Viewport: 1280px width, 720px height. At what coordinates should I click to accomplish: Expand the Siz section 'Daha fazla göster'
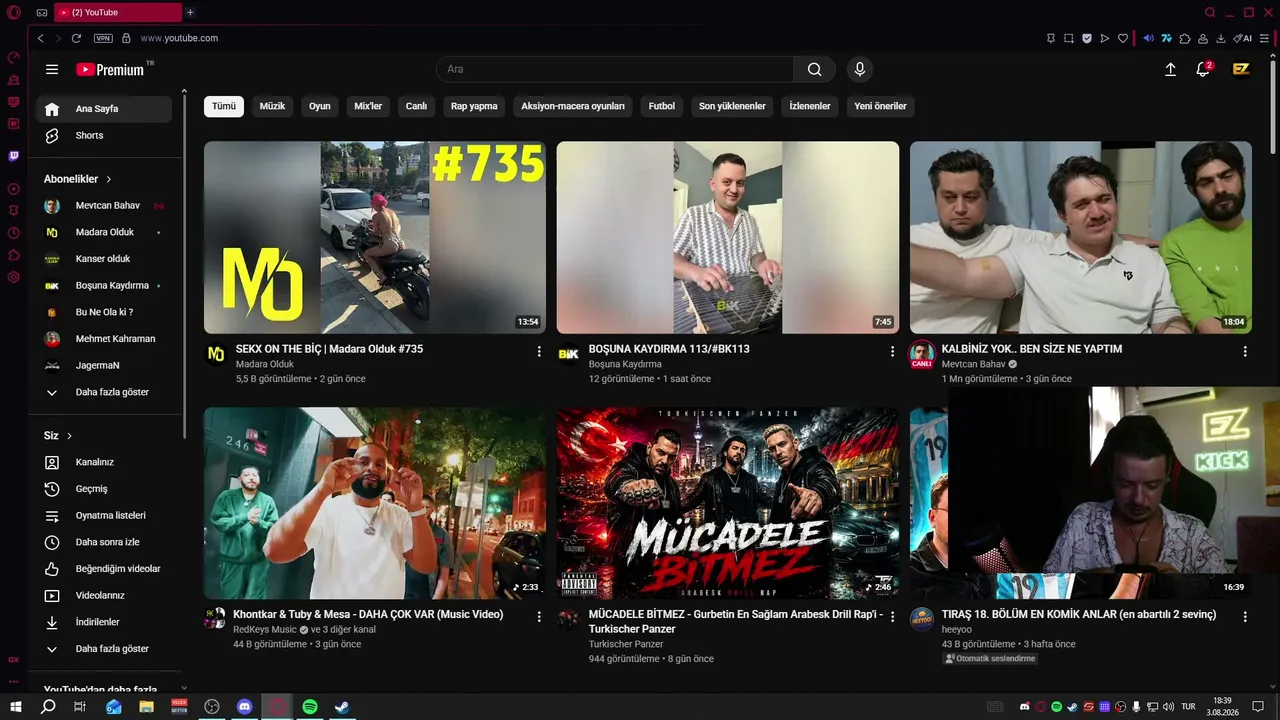tap(104, 649)
